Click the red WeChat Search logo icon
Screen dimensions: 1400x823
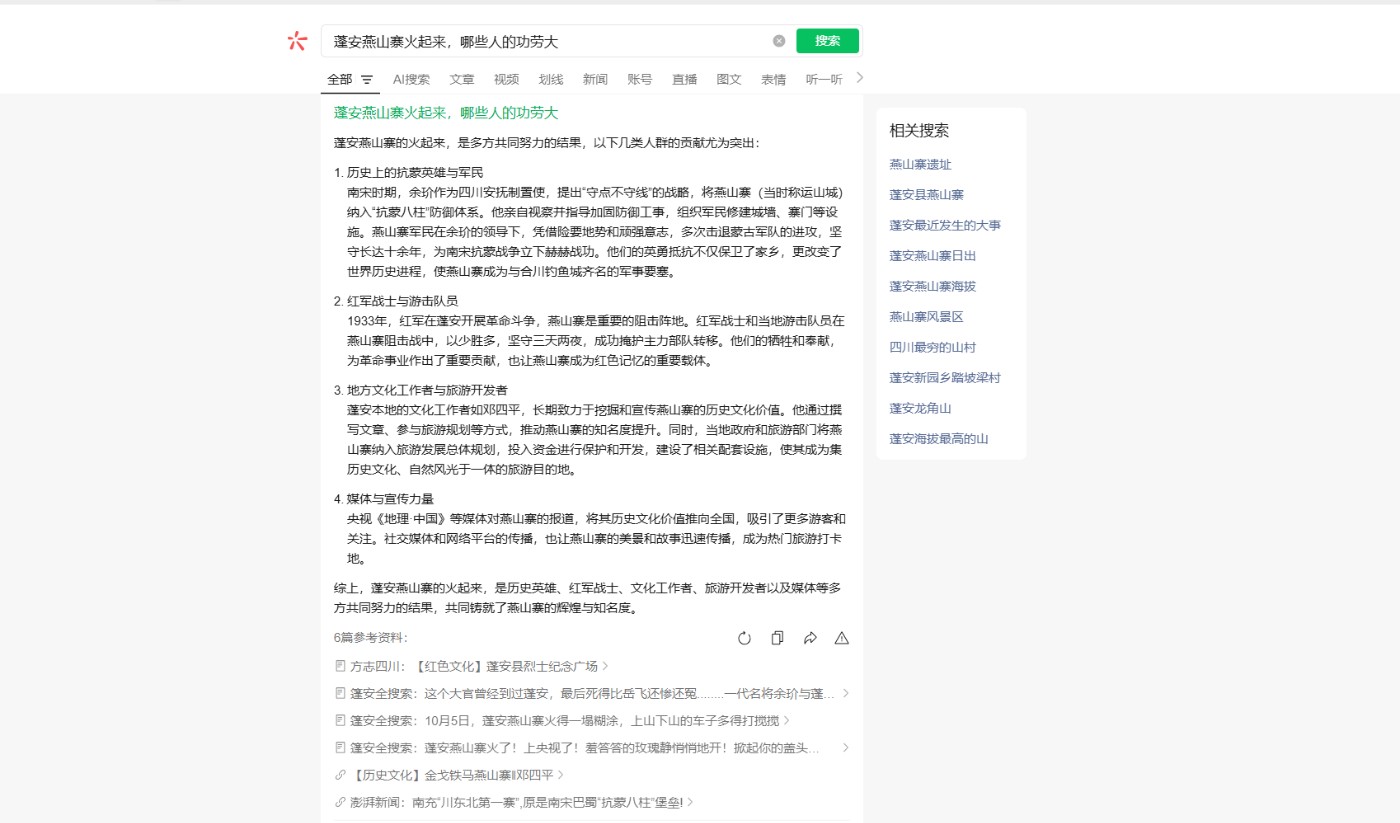pyautogui.click(x=297, y=41)
